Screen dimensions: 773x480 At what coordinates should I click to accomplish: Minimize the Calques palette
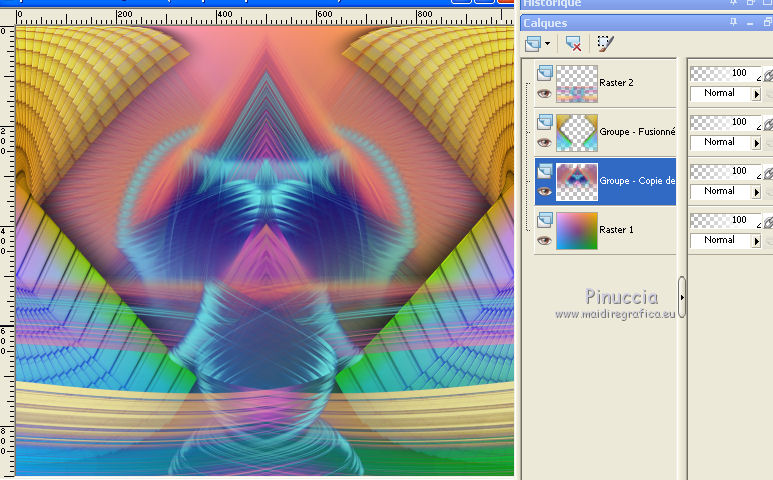[750, 23]
